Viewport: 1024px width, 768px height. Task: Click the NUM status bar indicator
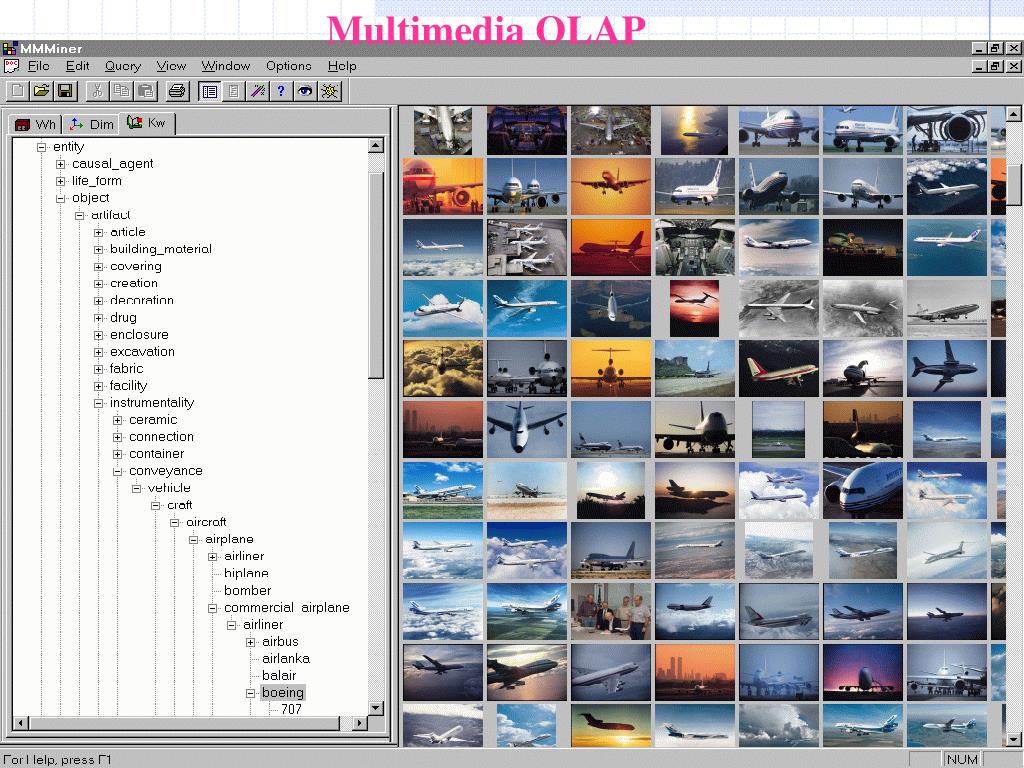pos(962,759)
